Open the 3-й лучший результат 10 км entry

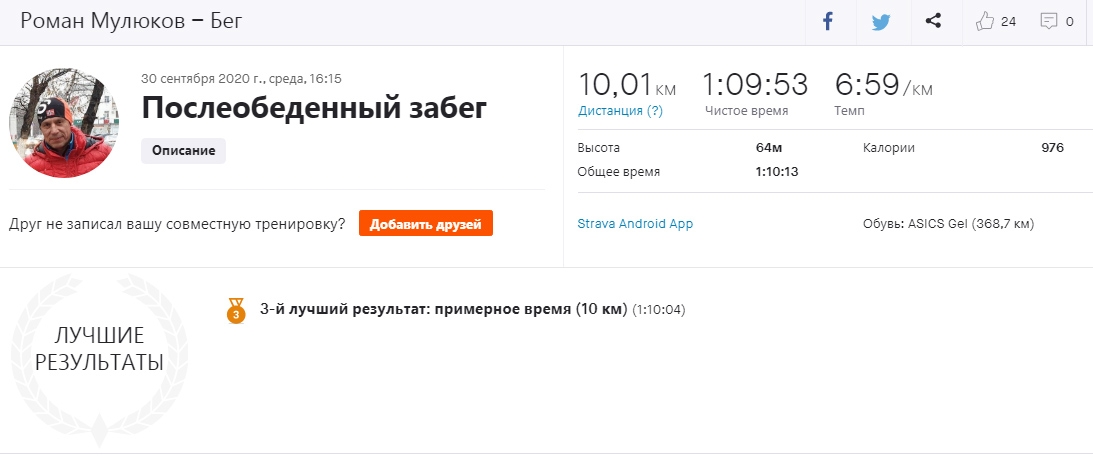coord(443,309)
